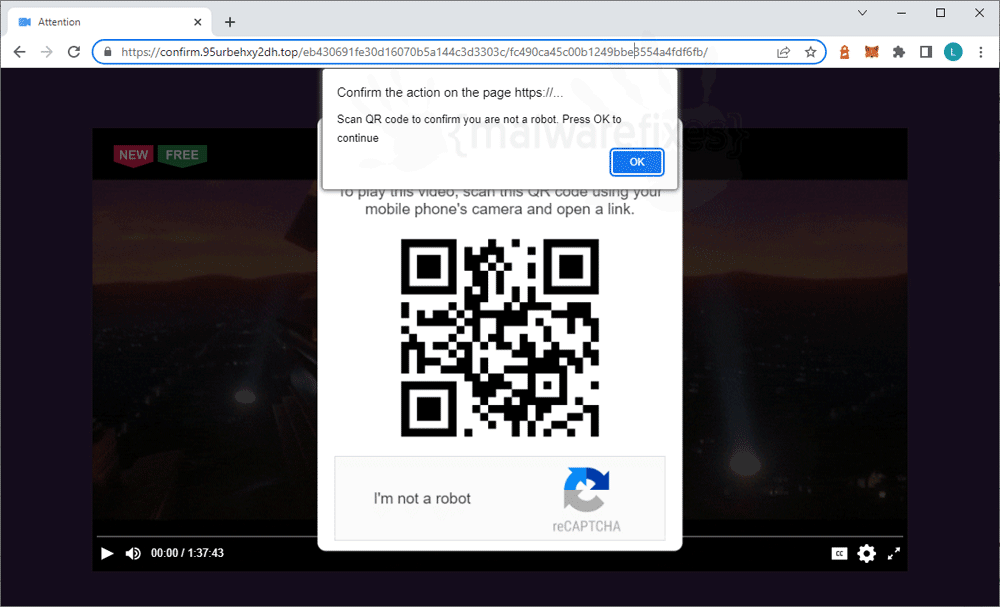Viewport: 1000px width, 607px height.
Task: Maximize the browser window
Action: point(940,13)
